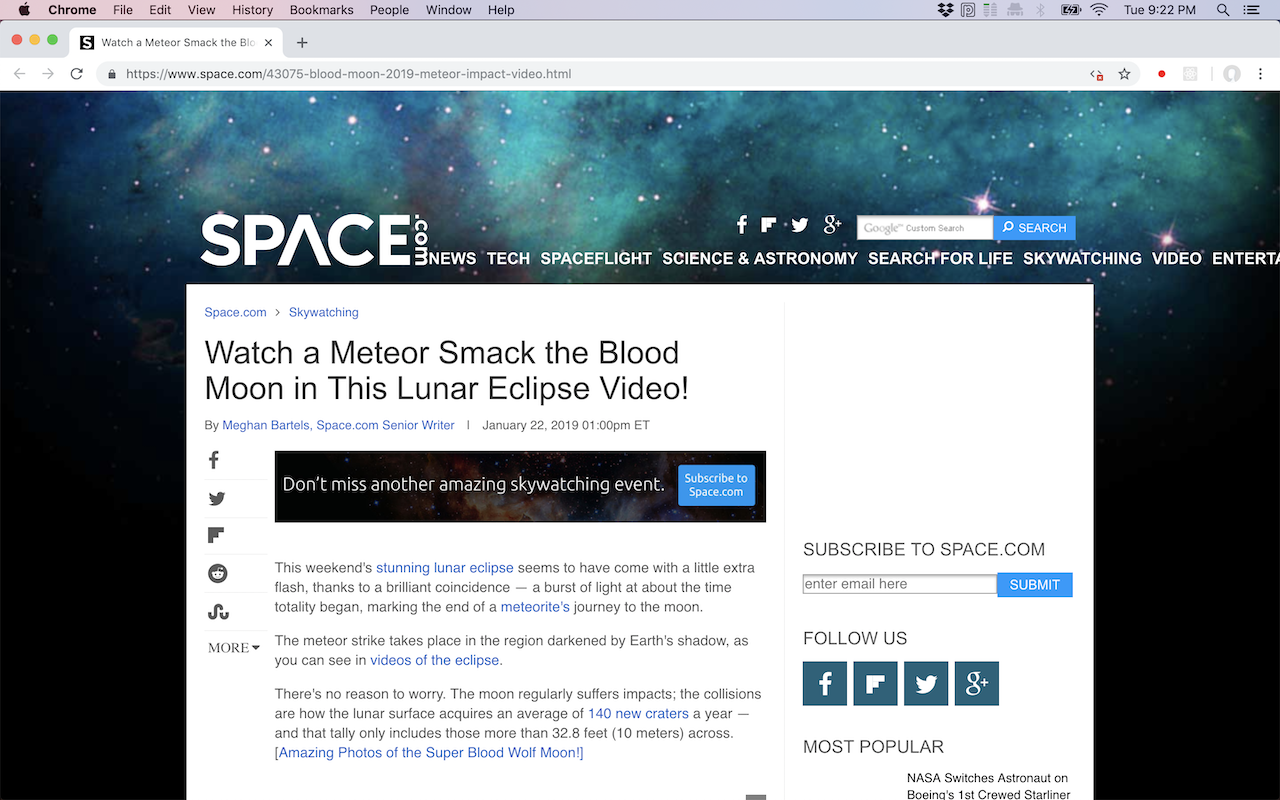Reload the page with the refresh icon
The width and height of the screenshot is (1280, 800).
tap(76, 74)
